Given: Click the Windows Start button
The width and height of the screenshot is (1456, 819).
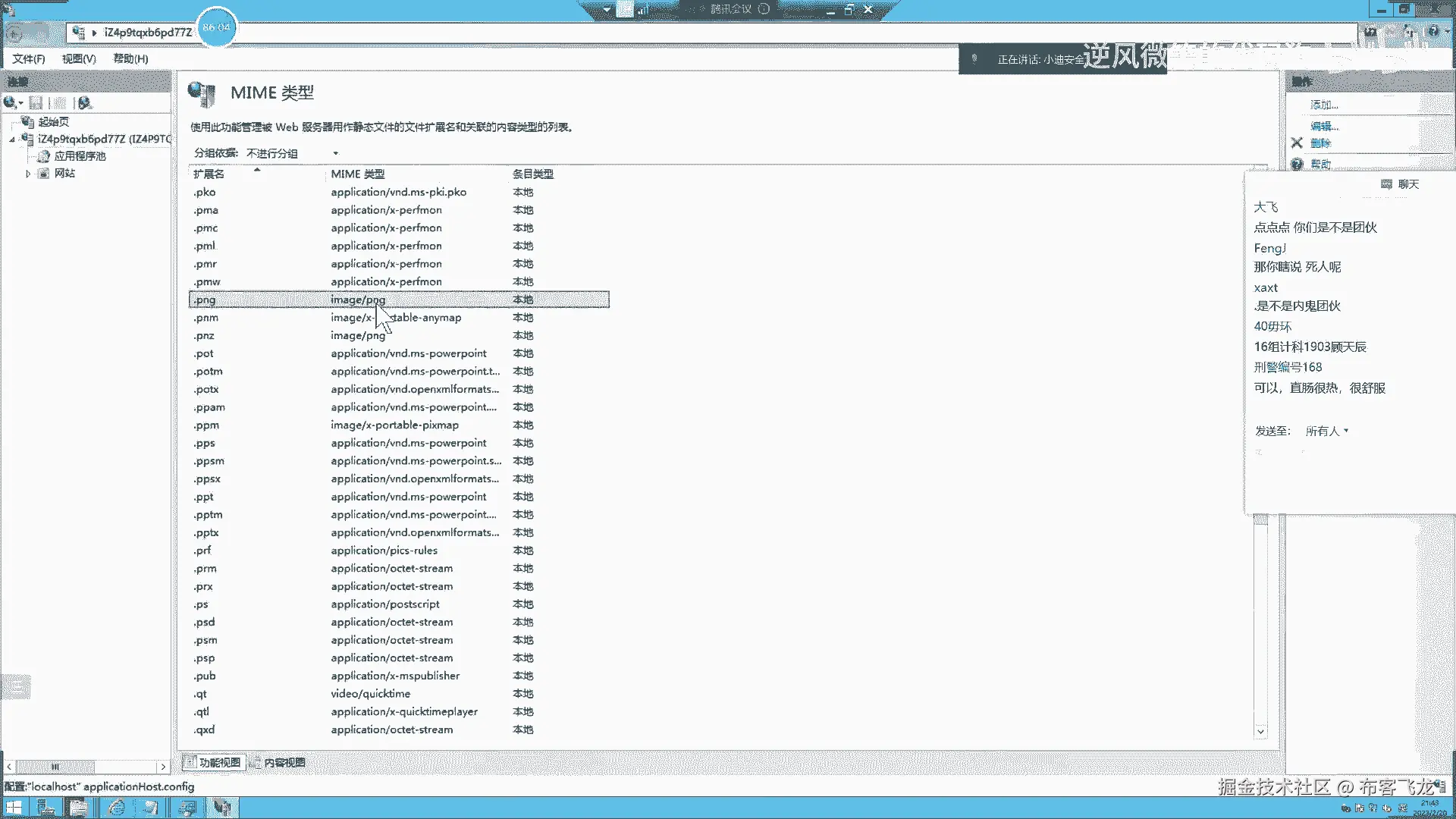Looking at the screenshot, I should tap(14, 808).
